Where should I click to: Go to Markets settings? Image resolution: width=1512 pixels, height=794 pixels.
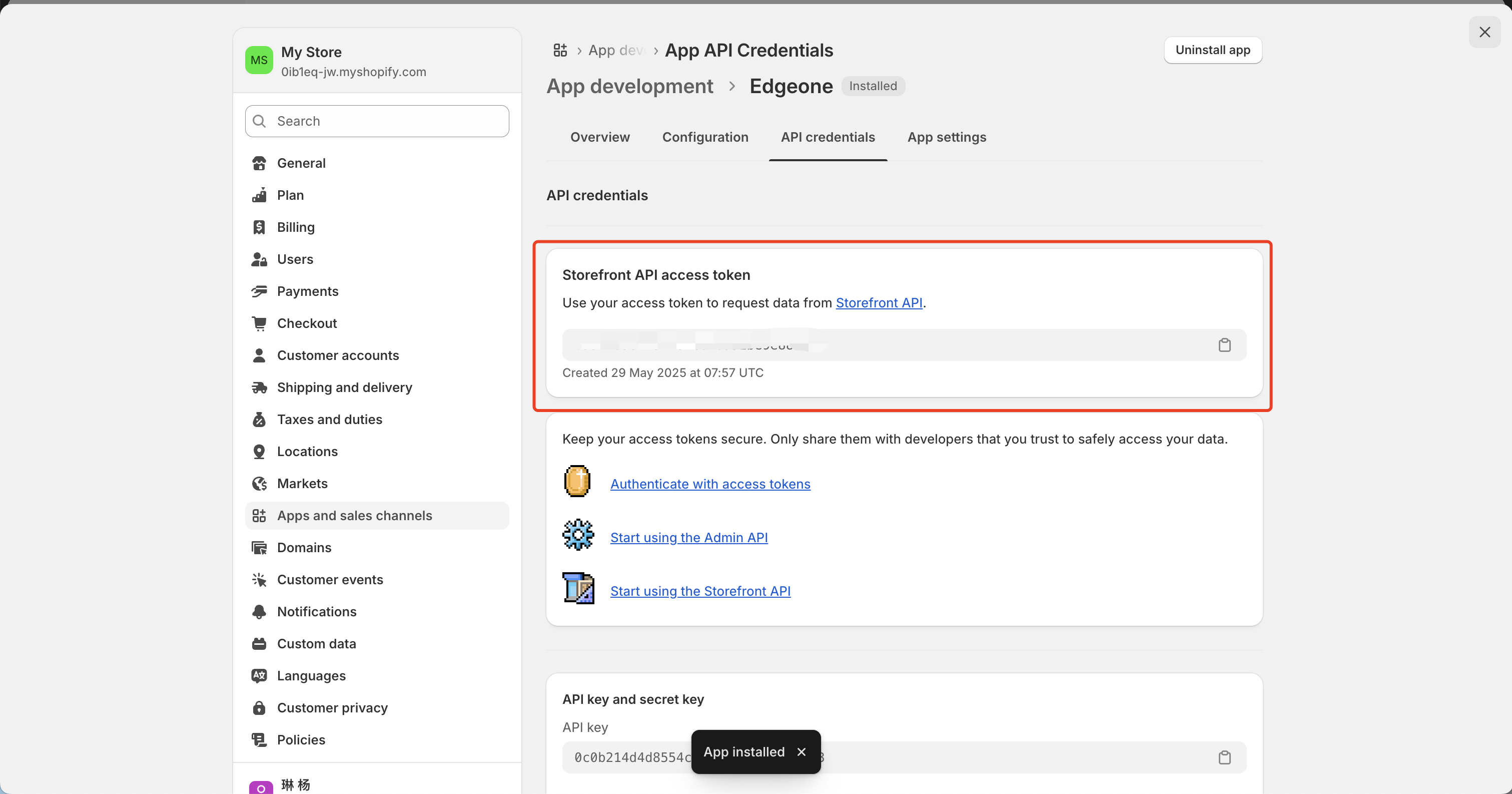302,483
